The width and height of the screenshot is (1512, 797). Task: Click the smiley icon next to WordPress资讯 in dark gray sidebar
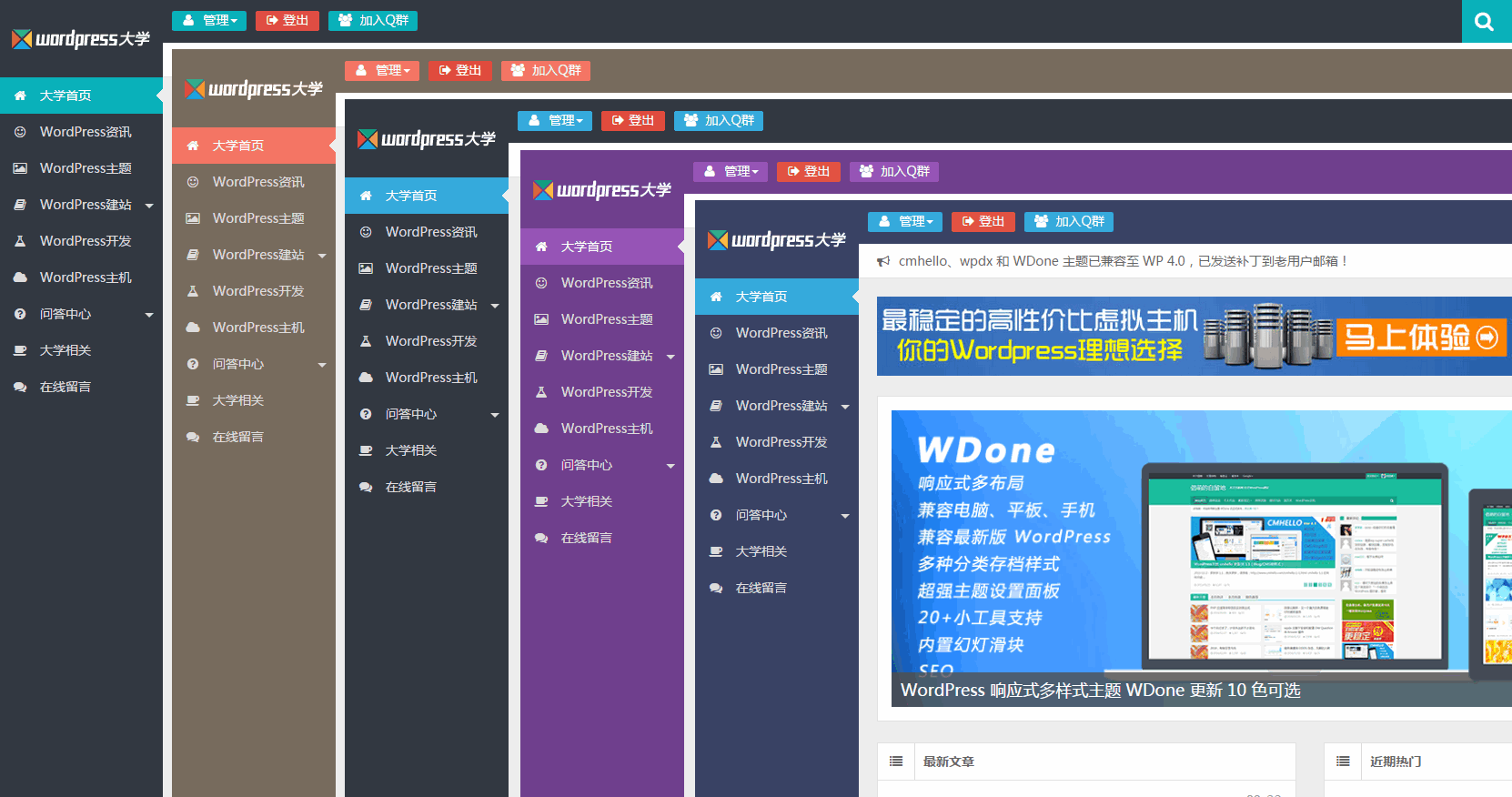pos(20,132)
